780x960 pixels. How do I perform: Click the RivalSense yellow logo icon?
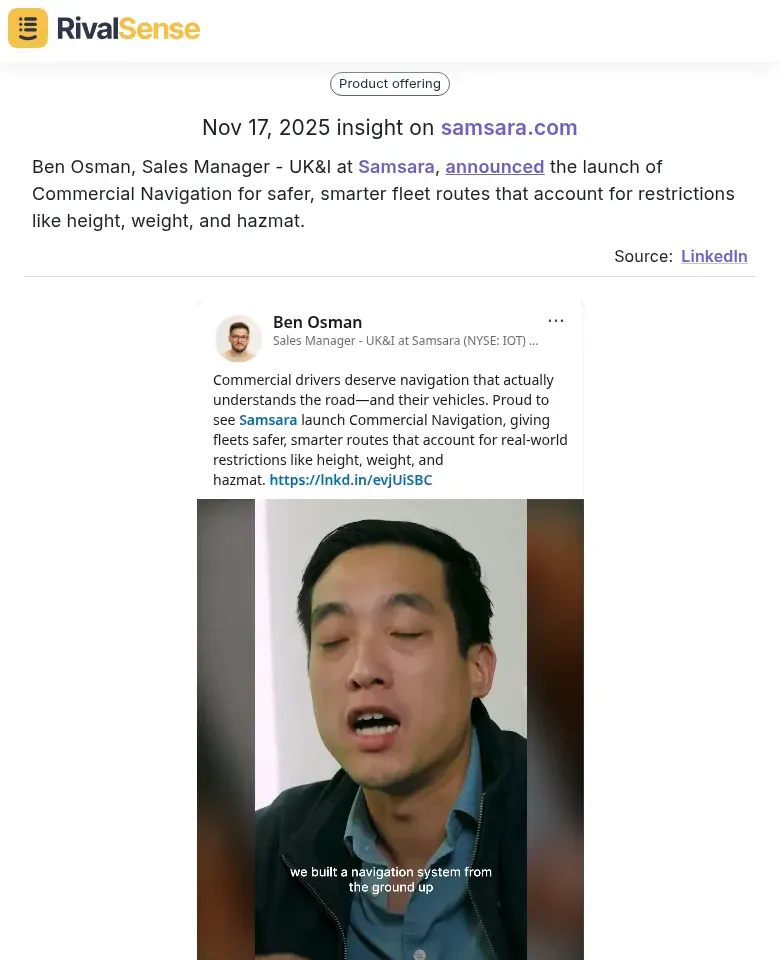point(28,28)
